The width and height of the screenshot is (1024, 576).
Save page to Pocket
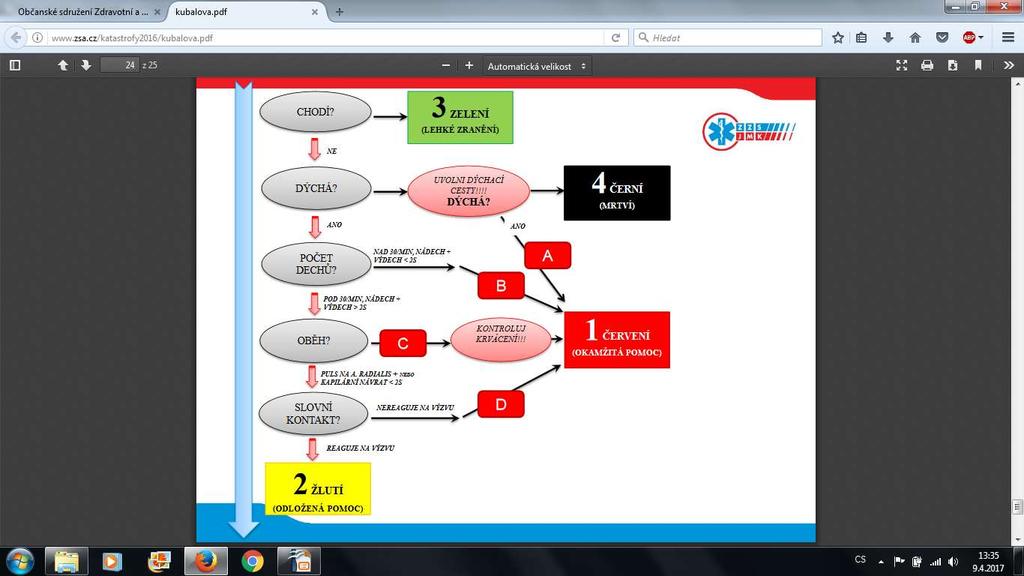coord(942,38)
